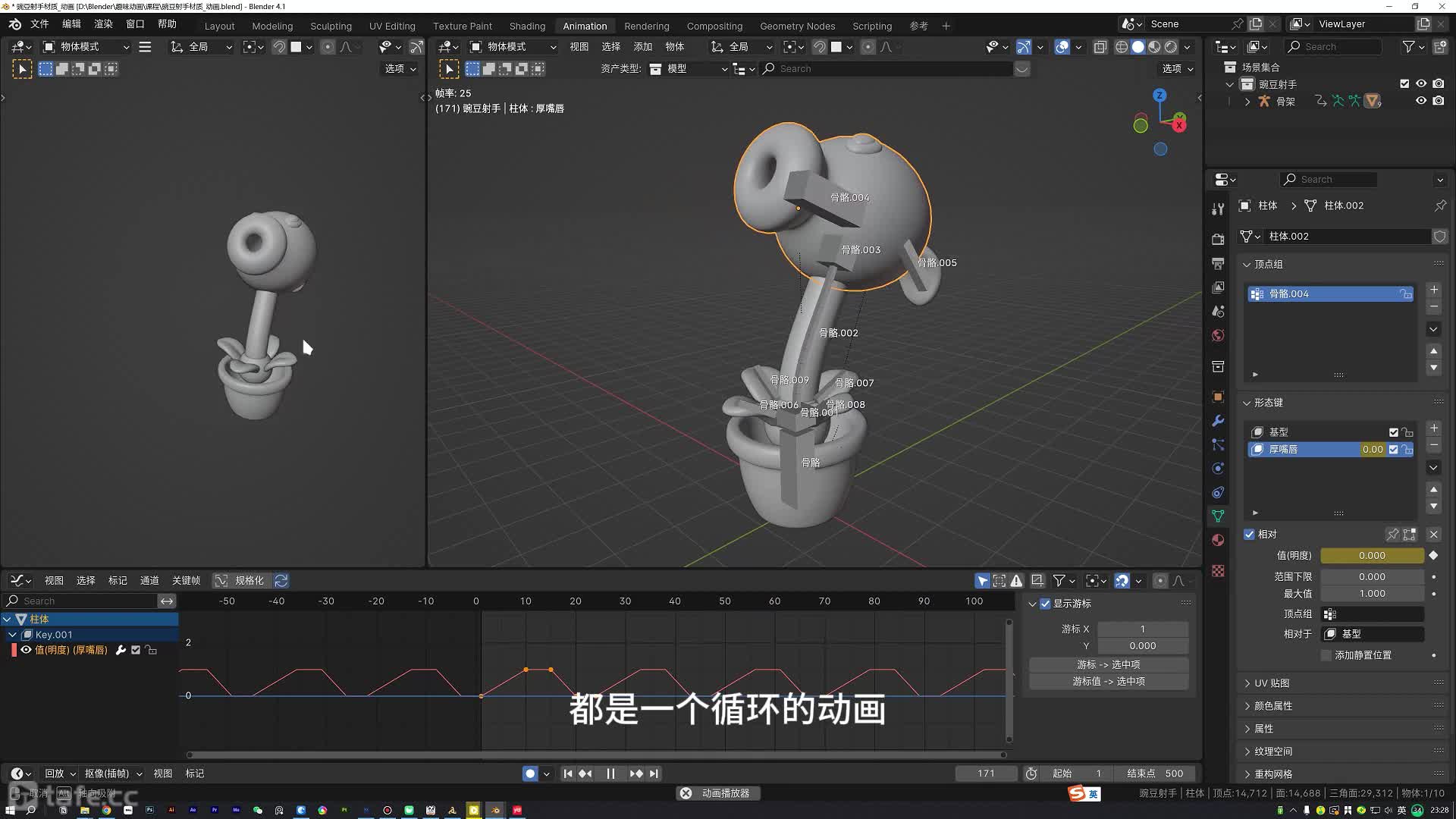Clear all shape keys with X button
1456x819 pixels.
pos(1434,535)
